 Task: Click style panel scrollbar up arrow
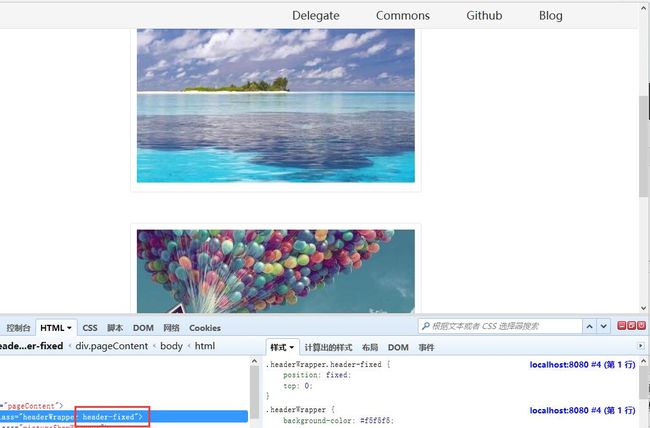(x=644, y=362)
